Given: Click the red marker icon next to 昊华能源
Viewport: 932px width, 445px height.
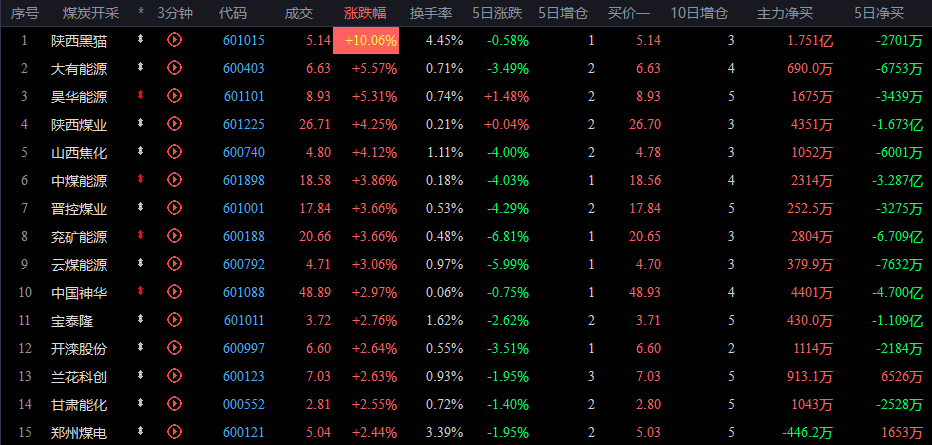Looking at the screenshot, I should [x=141, y=96].
